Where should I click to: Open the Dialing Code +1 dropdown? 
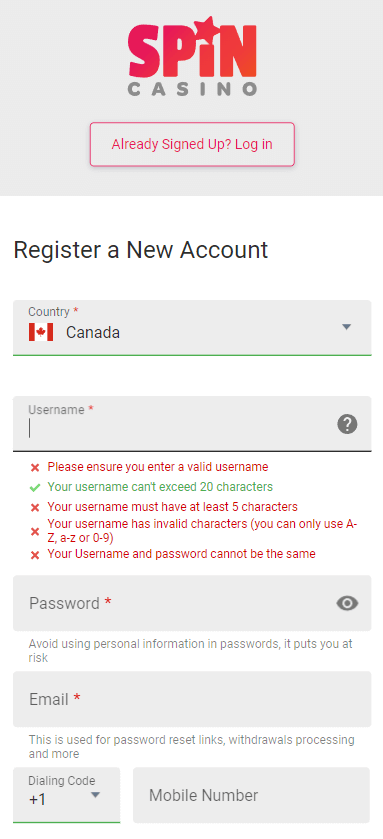coord(66,795)
